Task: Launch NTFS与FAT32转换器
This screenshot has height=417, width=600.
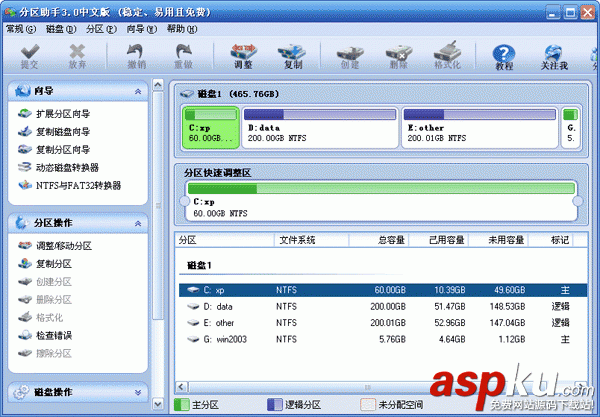Action: pyautogui.click(x=70, y=186)
